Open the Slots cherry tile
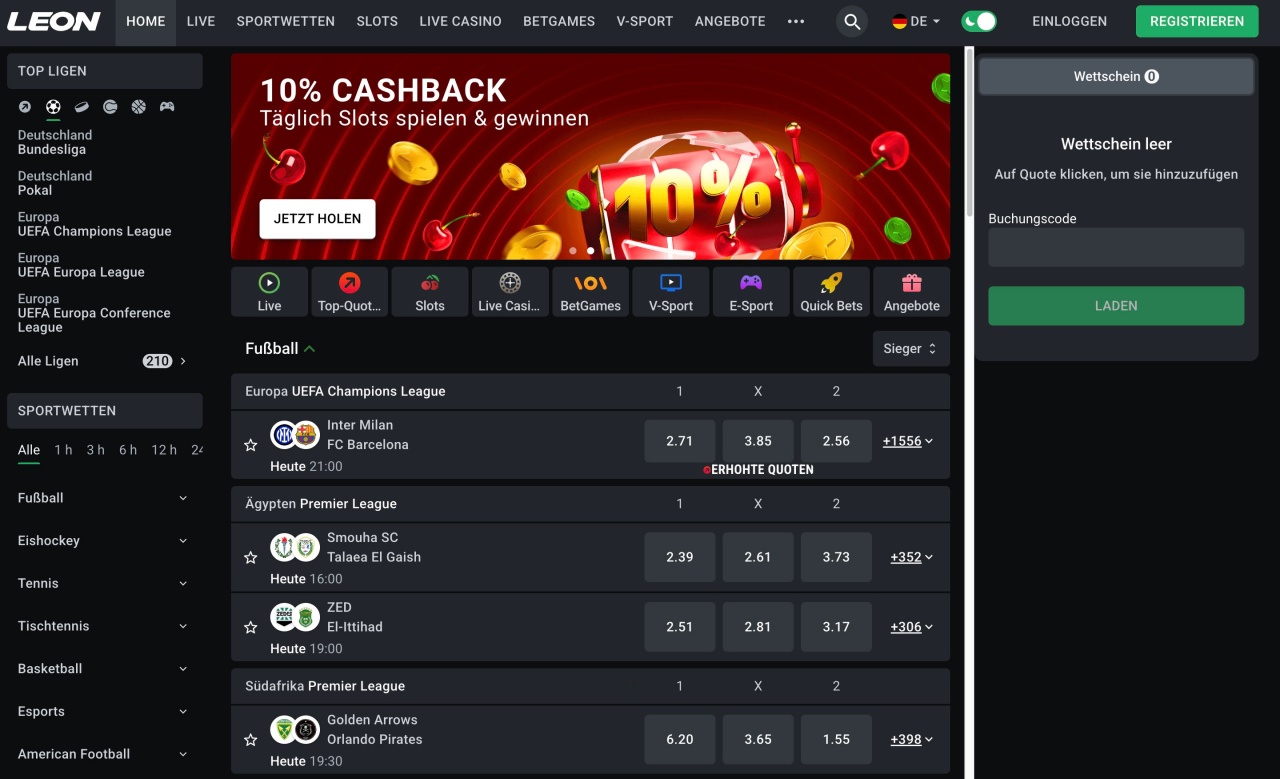 pyautogui.click(x=430, y=292)
